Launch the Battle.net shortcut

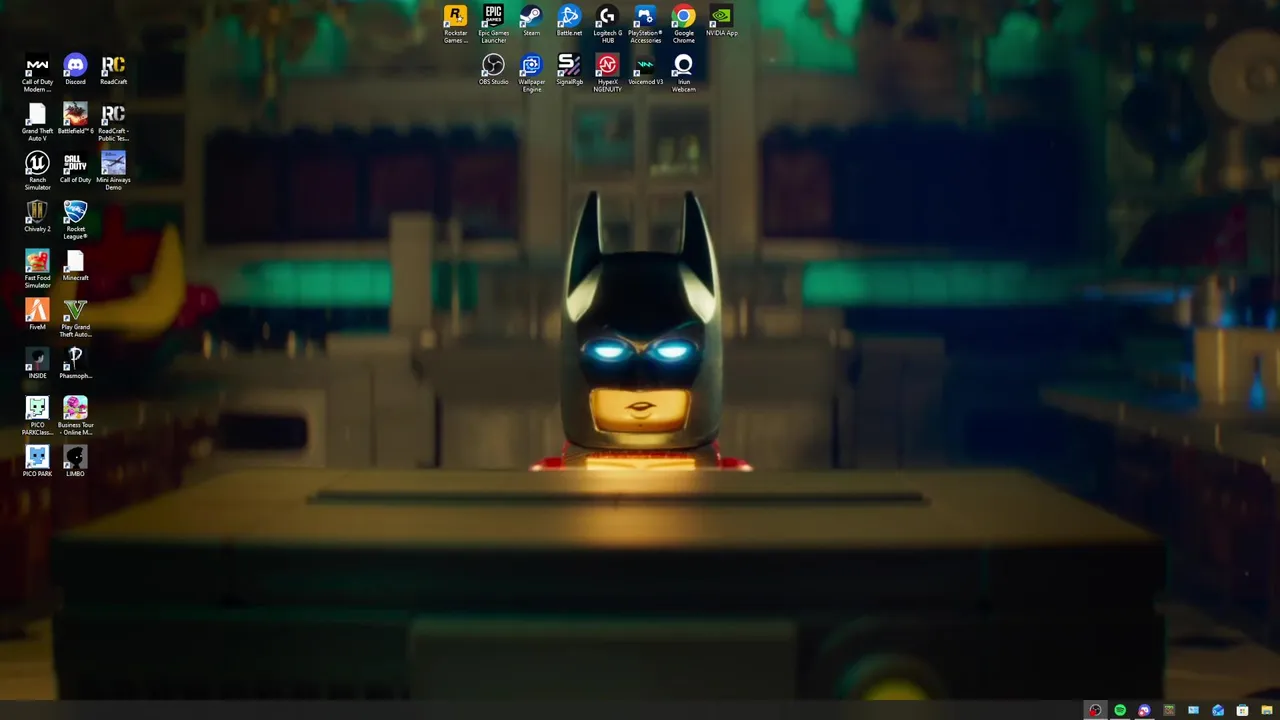coord(569,21)
